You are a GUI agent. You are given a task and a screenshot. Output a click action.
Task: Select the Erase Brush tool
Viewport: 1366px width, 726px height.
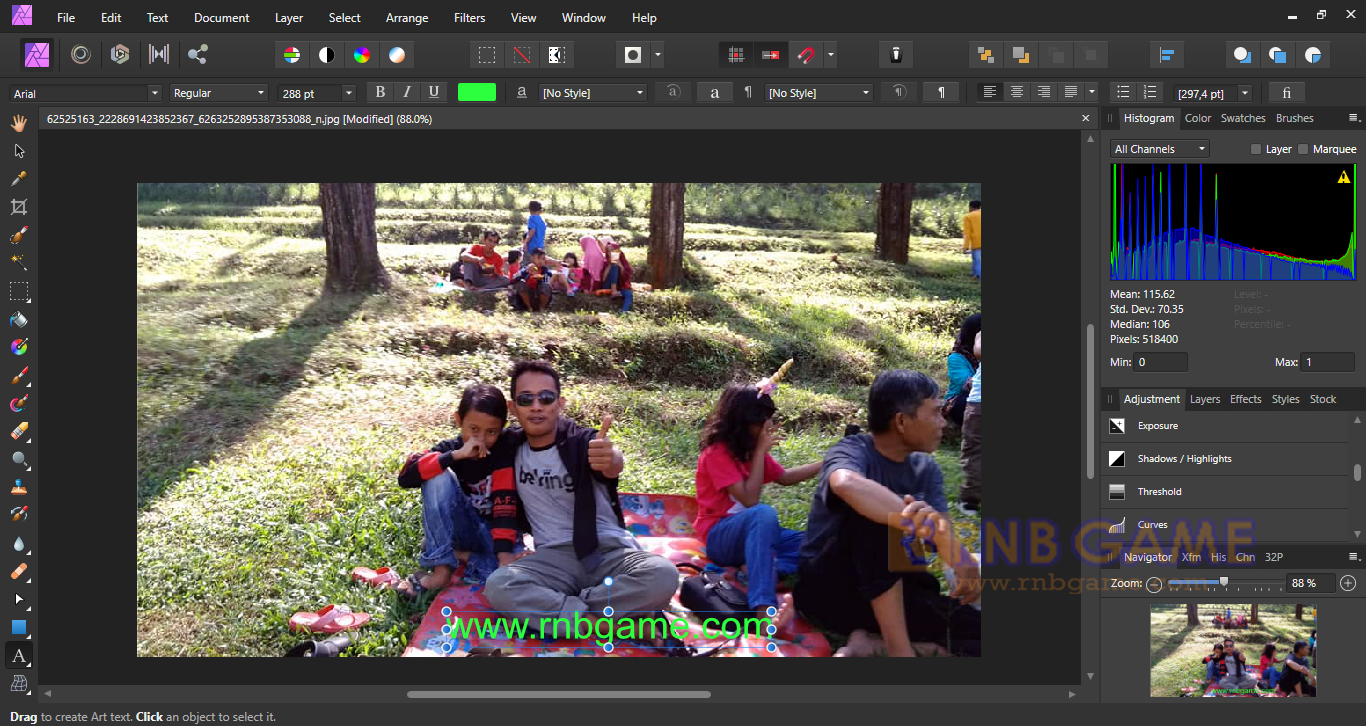(19, 432)
